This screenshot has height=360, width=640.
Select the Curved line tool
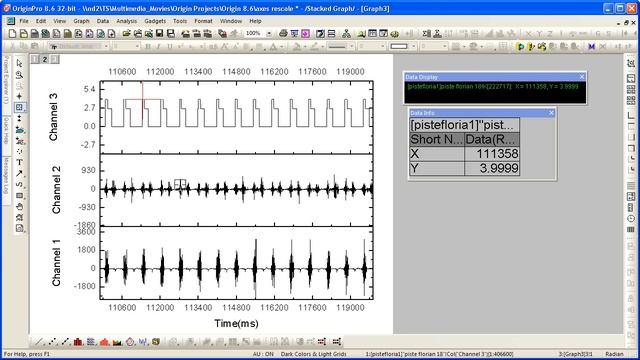coord(19,184)
